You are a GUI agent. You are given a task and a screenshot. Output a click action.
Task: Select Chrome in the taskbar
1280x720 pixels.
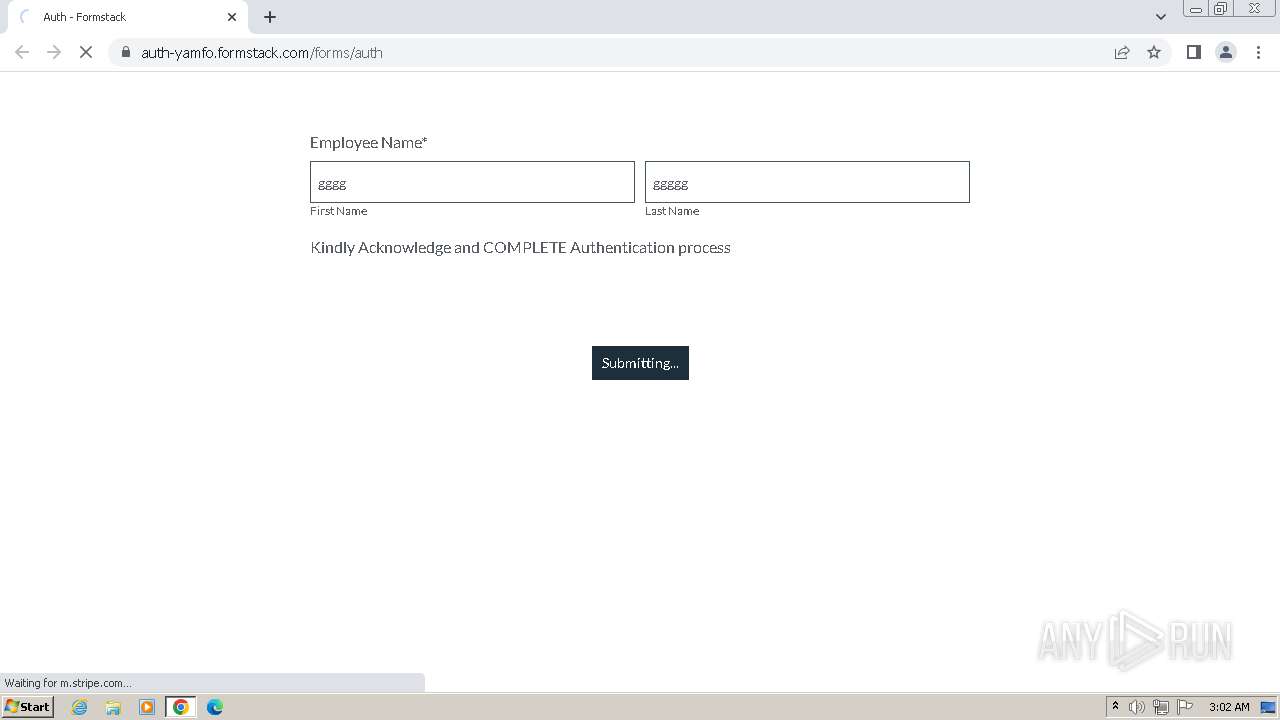[181, 707]
